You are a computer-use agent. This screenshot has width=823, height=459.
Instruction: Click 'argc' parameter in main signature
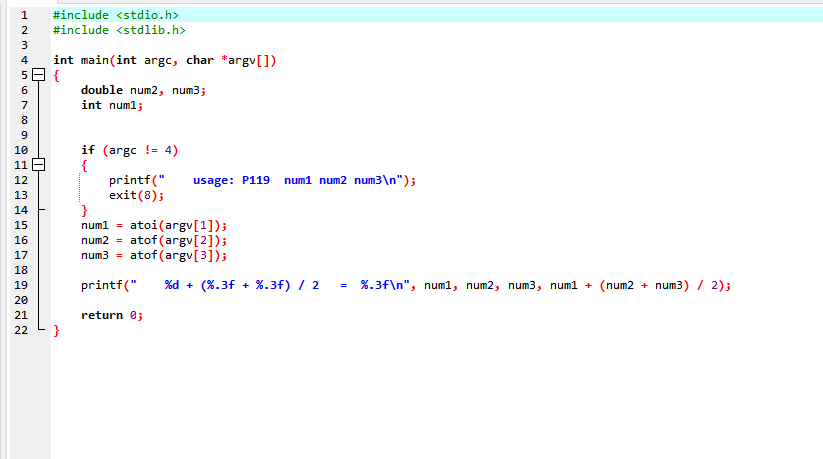pos(157,61)
